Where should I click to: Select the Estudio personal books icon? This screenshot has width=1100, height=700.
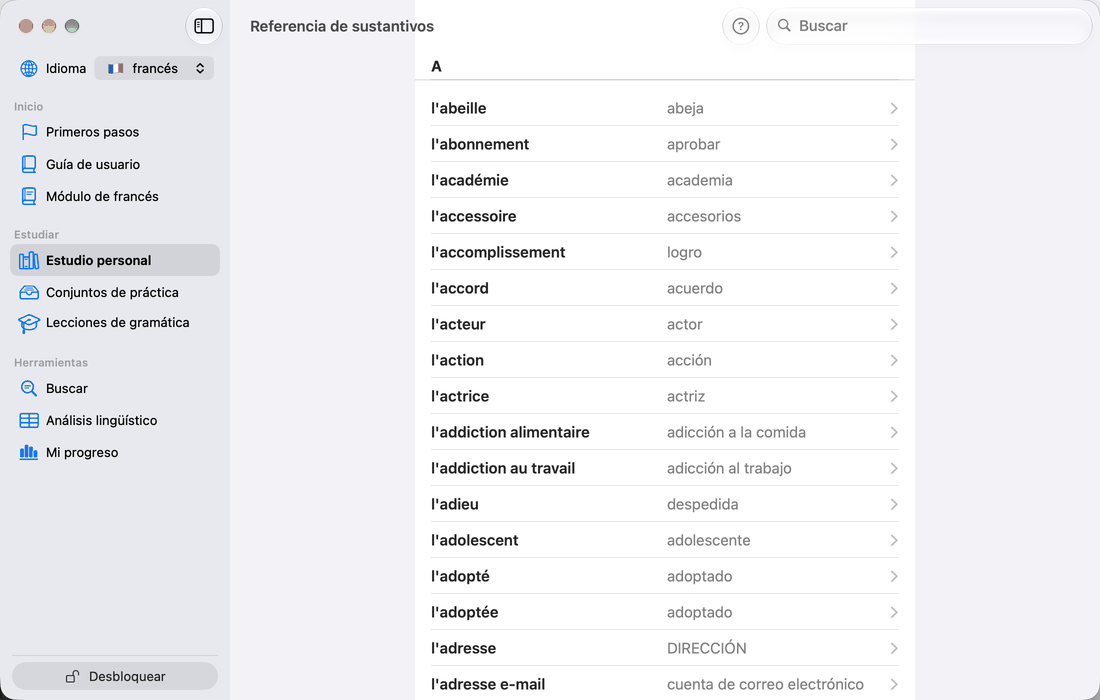29,260
